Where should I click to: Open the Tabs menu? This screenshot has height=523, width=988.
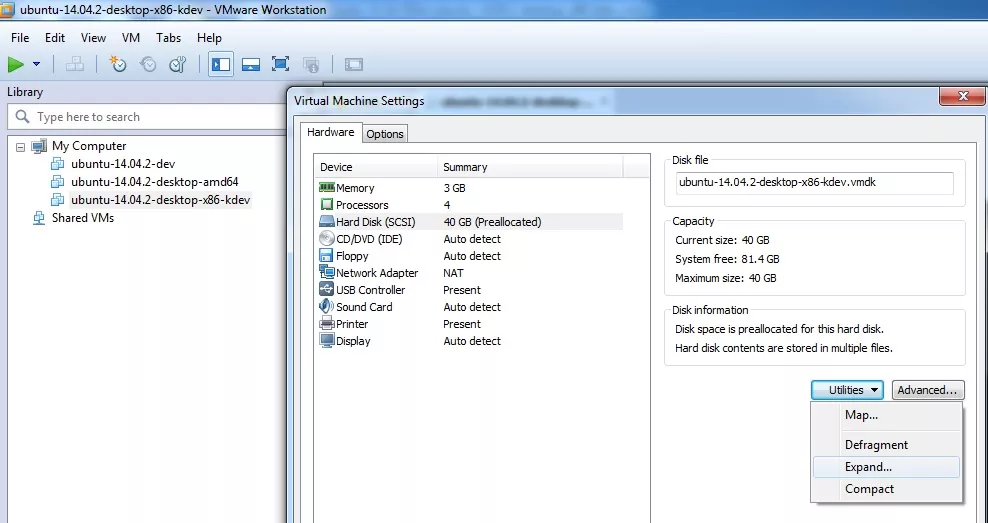click(168, 38)
